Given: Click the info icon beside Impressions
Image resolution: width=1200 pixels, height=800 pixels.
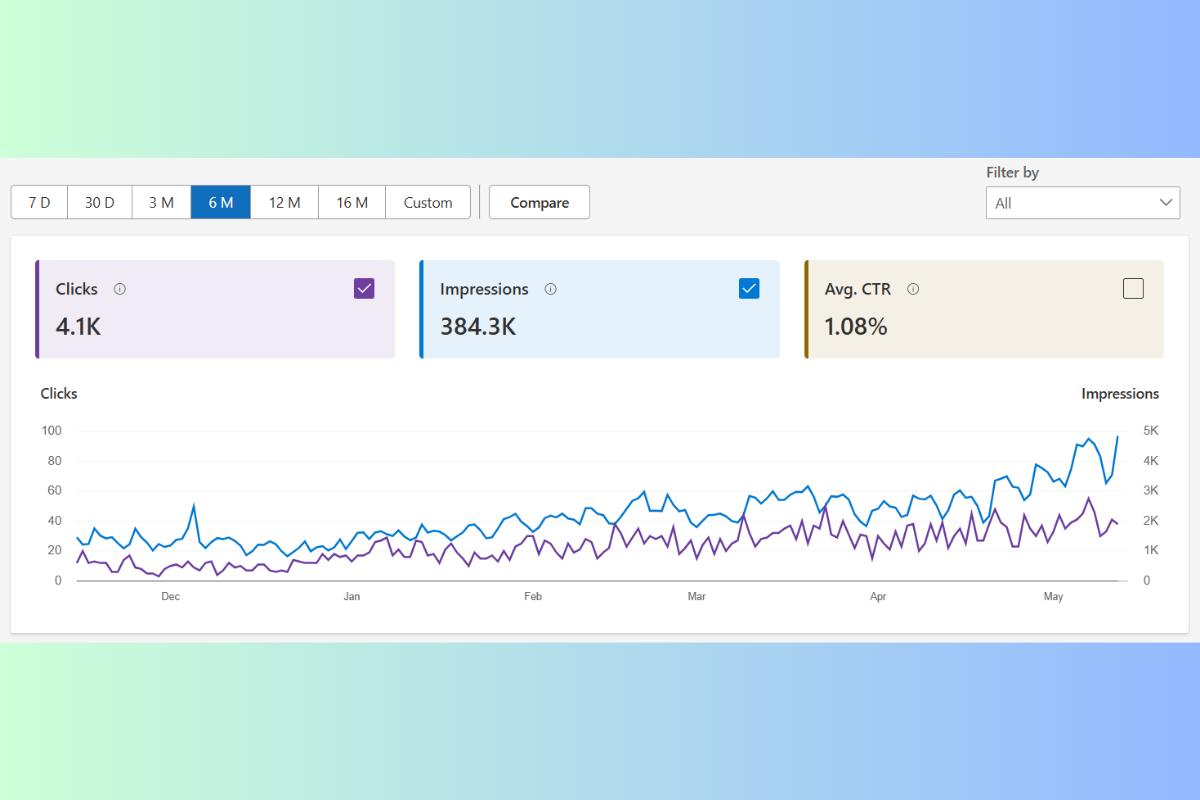Looking at the screenshot, I should point(550,289).
